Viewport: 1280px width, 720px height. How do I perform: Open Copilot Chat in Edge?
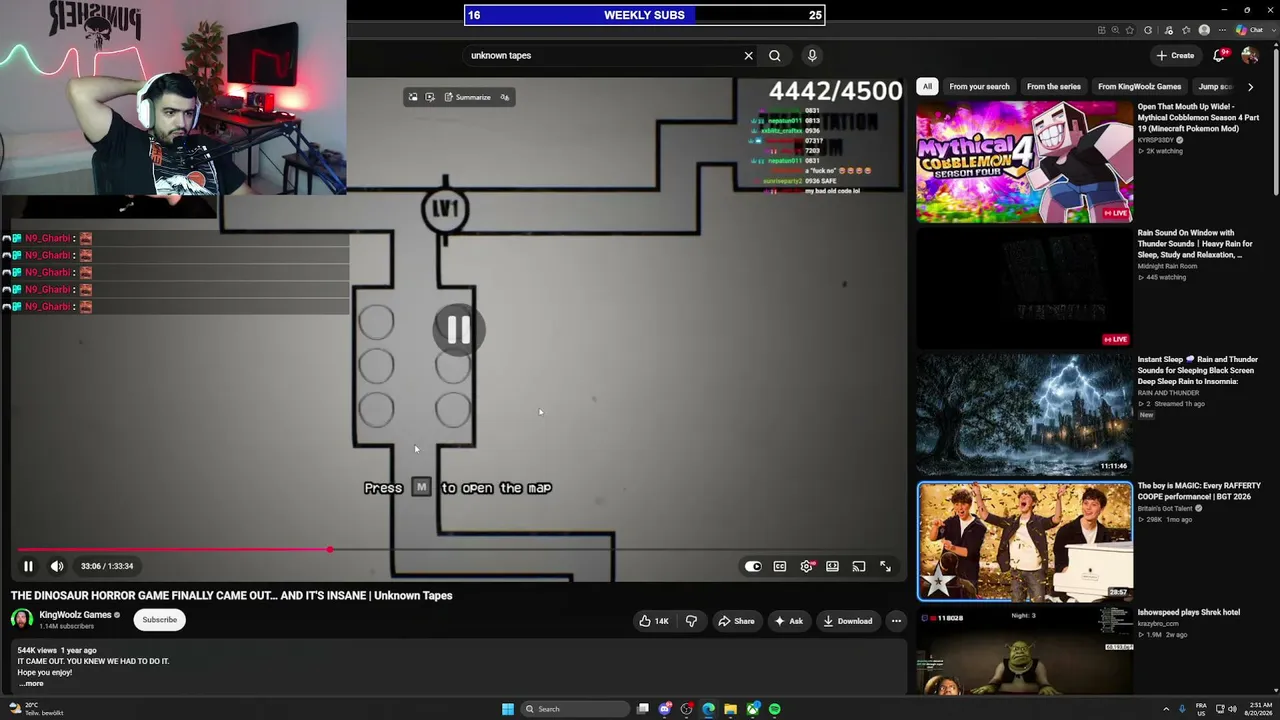(1249, 30)
